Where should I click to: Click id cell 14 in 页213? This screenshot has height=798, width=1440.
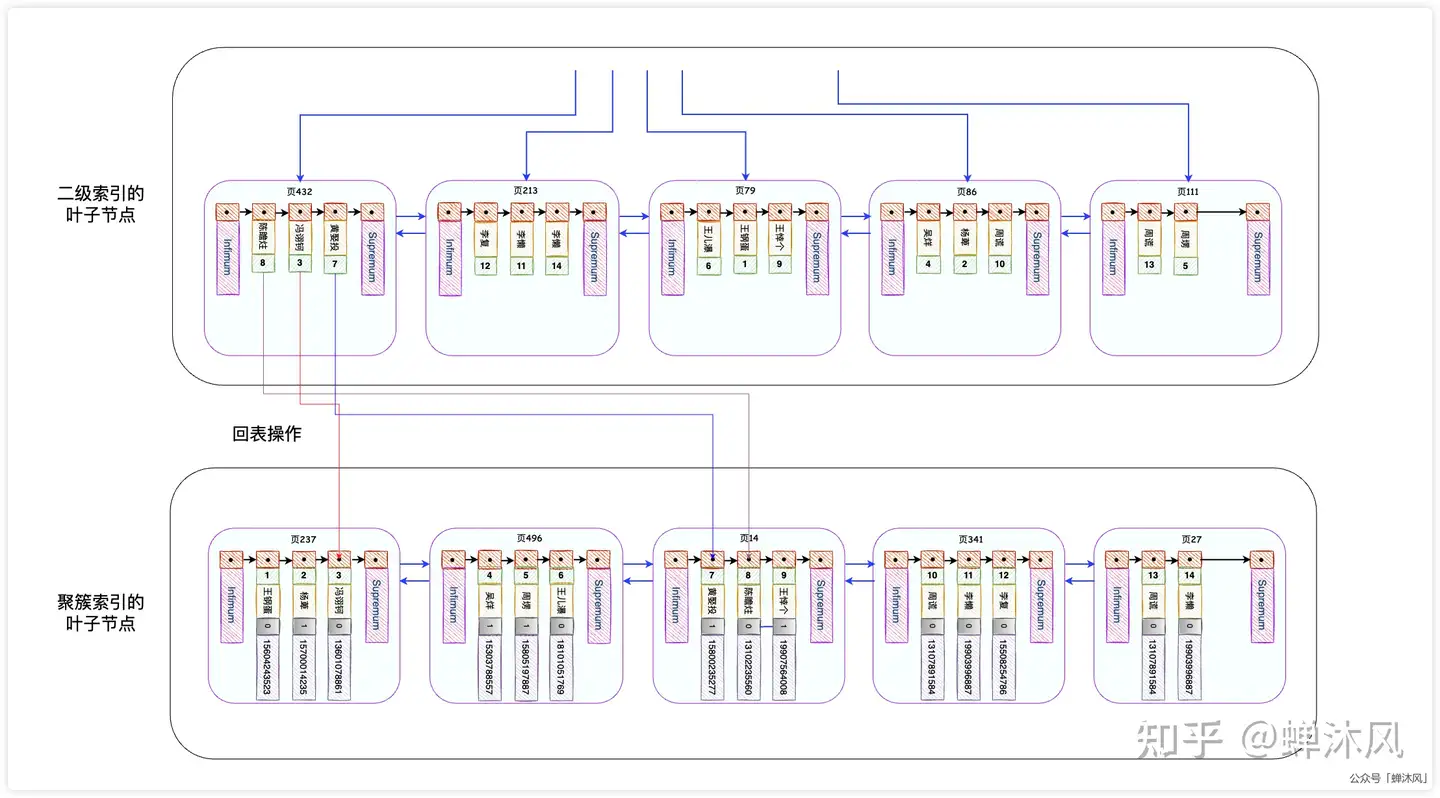(x=557, y=266)
